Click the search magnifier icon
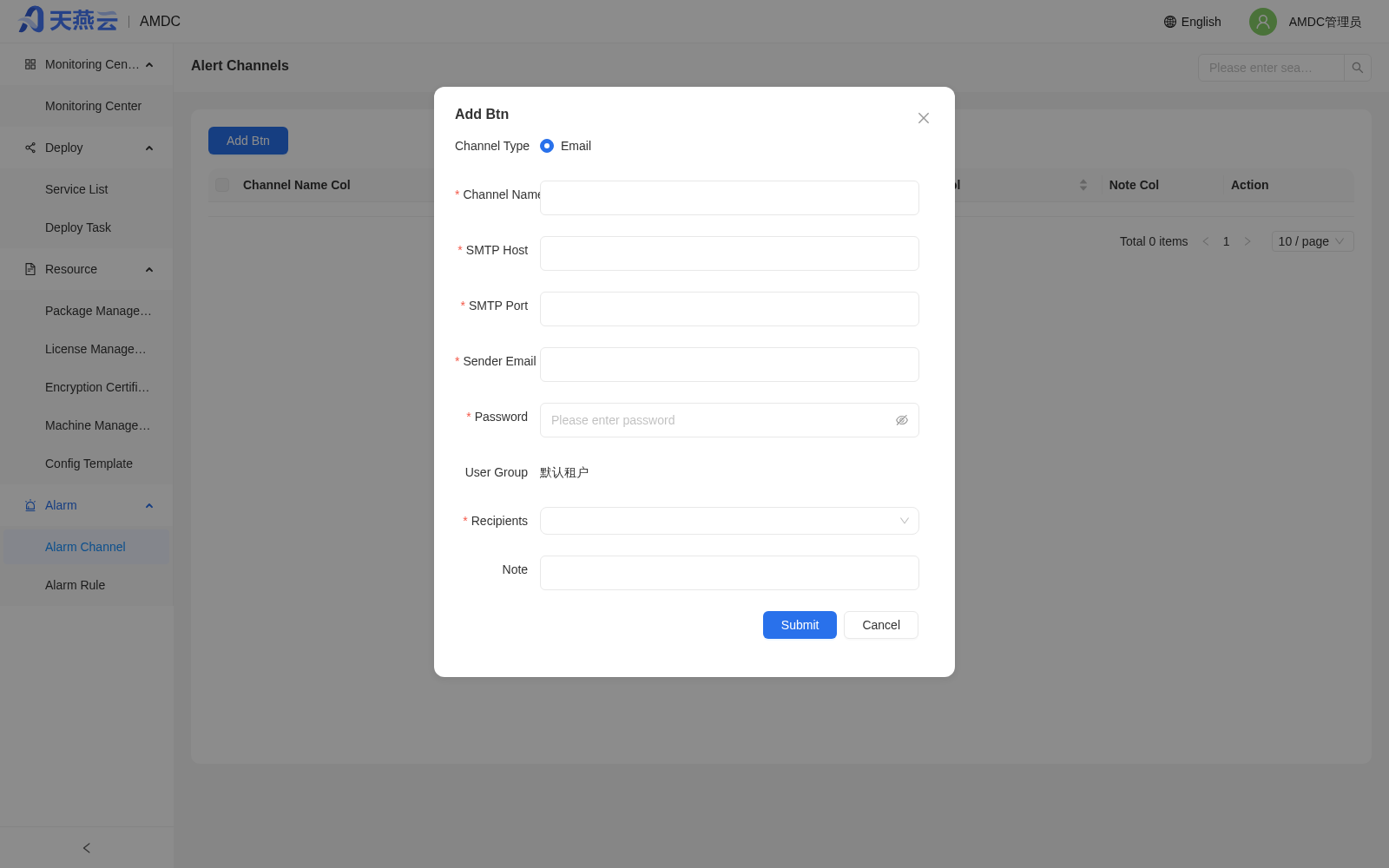 point(1358,68)
